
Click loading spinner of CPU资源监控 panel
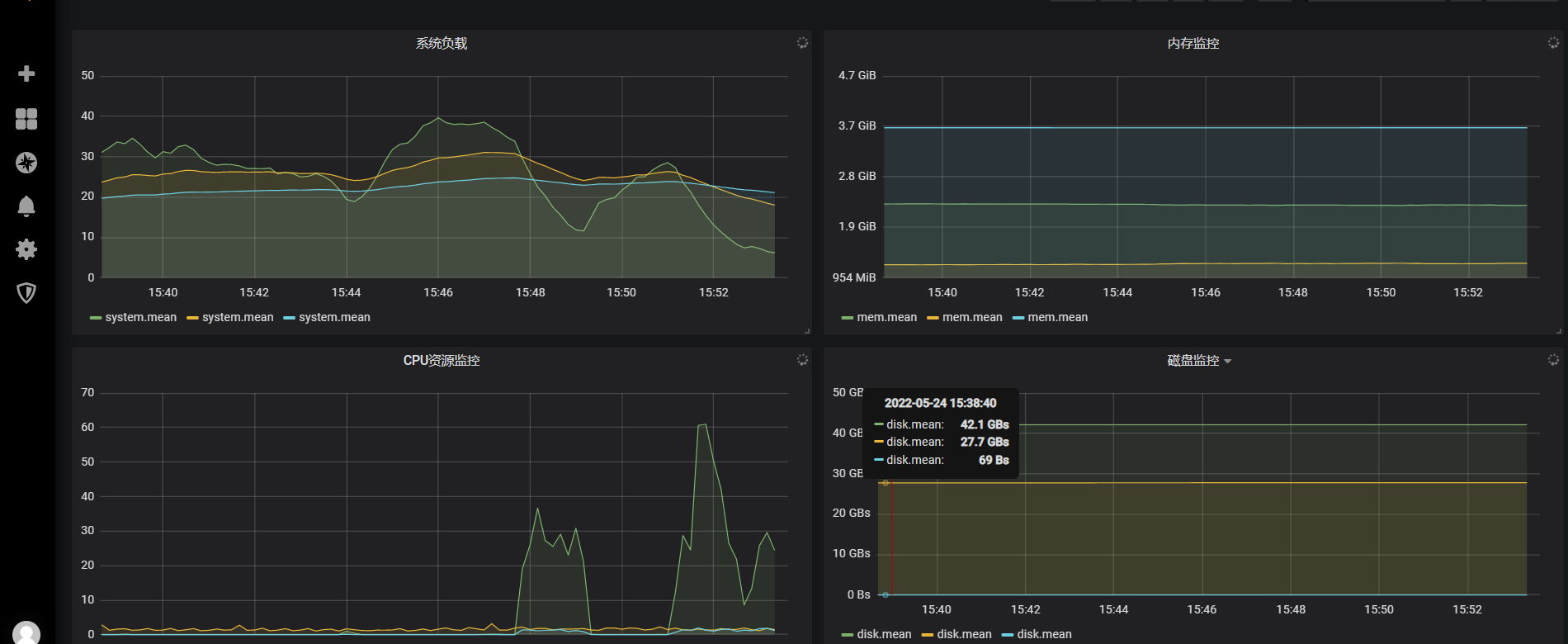[802, 359]
